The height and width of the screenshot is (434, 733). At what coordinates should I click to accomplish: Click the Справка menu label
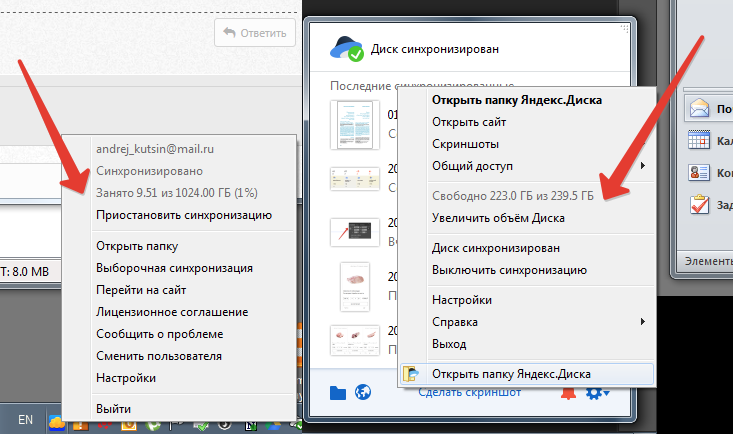[x=455, y=322]
